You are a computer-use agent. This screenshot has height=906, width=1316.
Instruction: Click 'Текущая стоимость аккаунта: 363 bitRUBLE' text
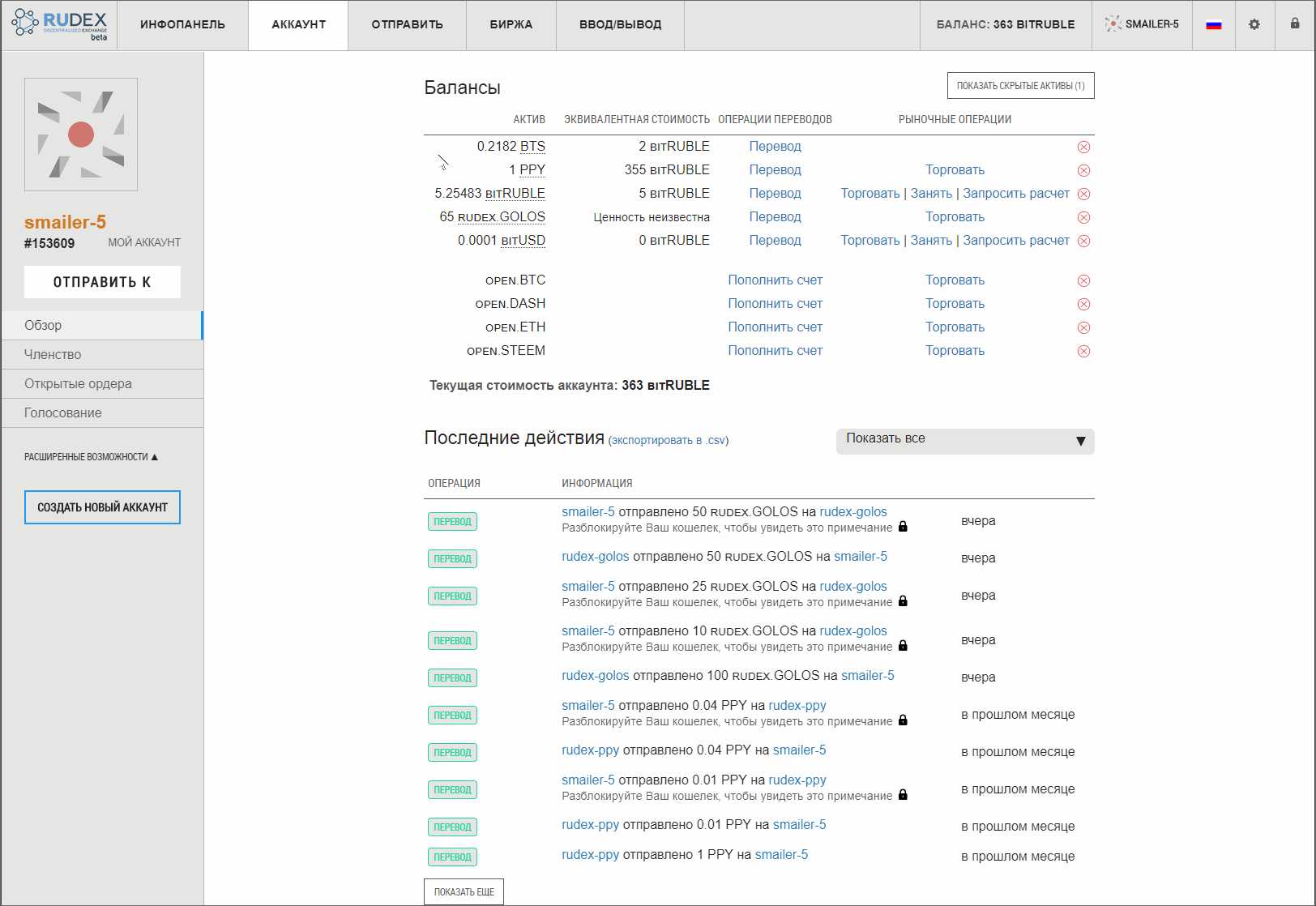(570, 385)
